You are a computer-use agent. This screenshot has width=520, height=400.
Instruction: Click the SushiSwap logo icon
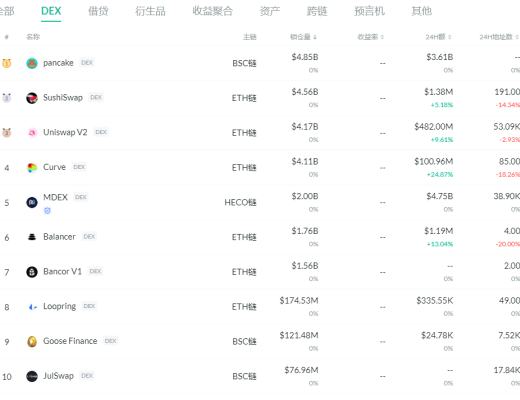[32, 98]
